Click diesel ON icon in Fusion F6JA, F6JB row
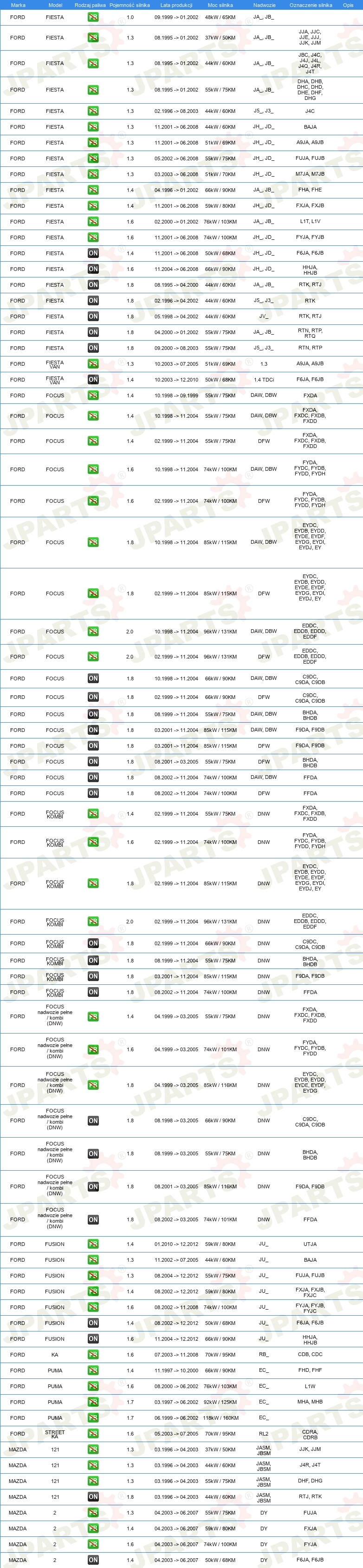The height and width of the screenshot is (1568, 363). pyautogui.click(x=93, y=1323)
